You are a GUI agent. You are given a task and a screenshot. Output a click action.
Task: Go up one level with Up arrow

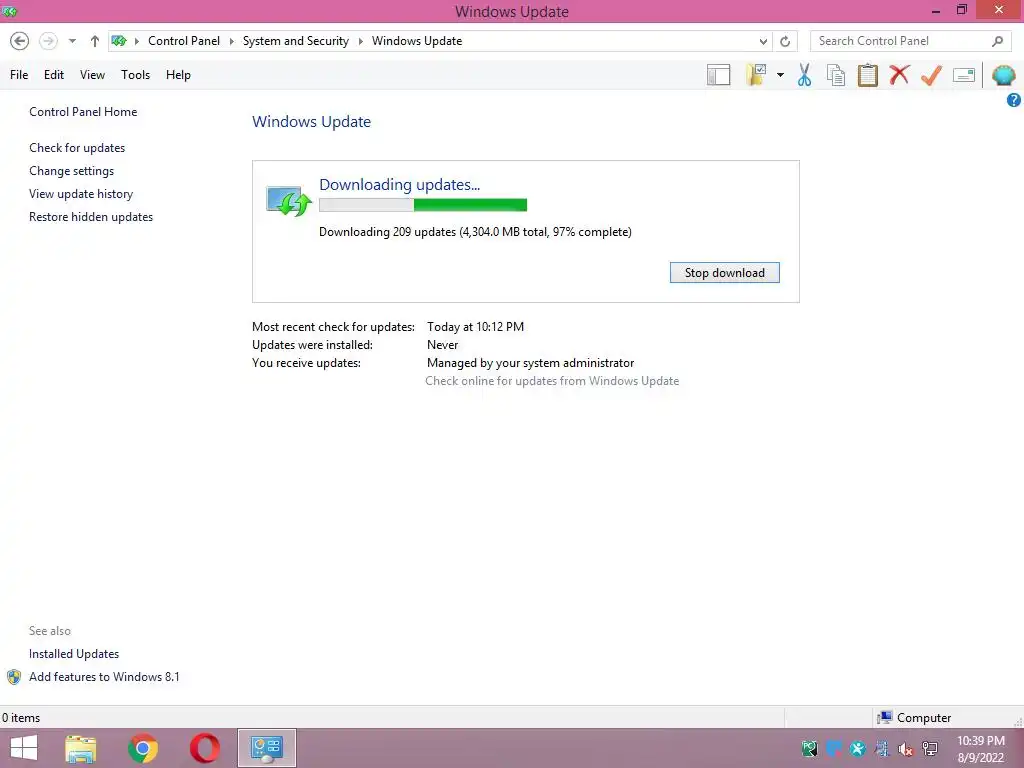(95, 41)
